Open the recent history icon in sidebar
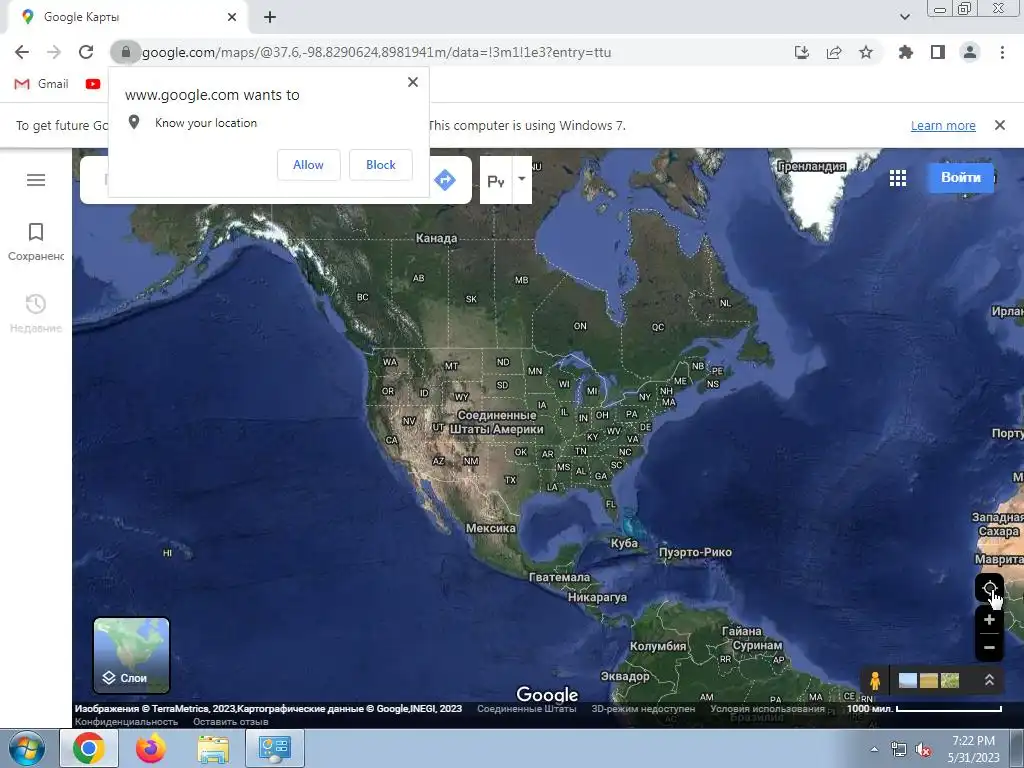Screen dimensions: 1024x768 36,304
